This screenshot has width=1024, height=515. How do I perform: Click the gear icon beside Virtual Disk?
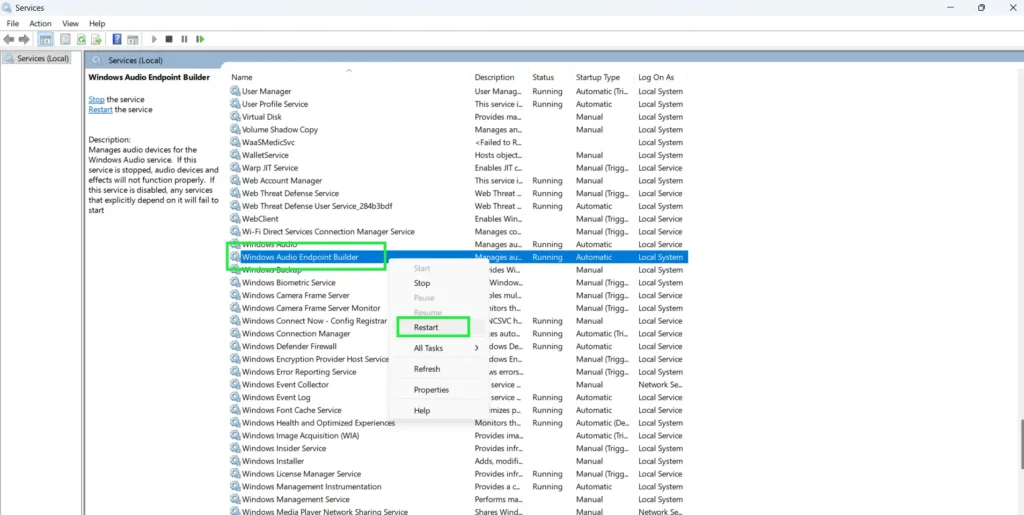click(235, 117)
